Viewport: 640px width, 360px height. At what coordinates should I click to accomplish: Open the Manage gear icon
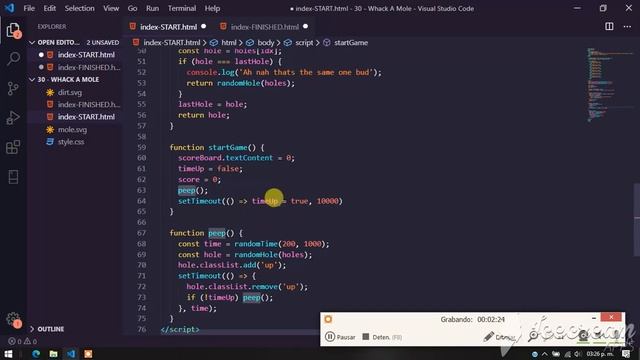point(13,320)
